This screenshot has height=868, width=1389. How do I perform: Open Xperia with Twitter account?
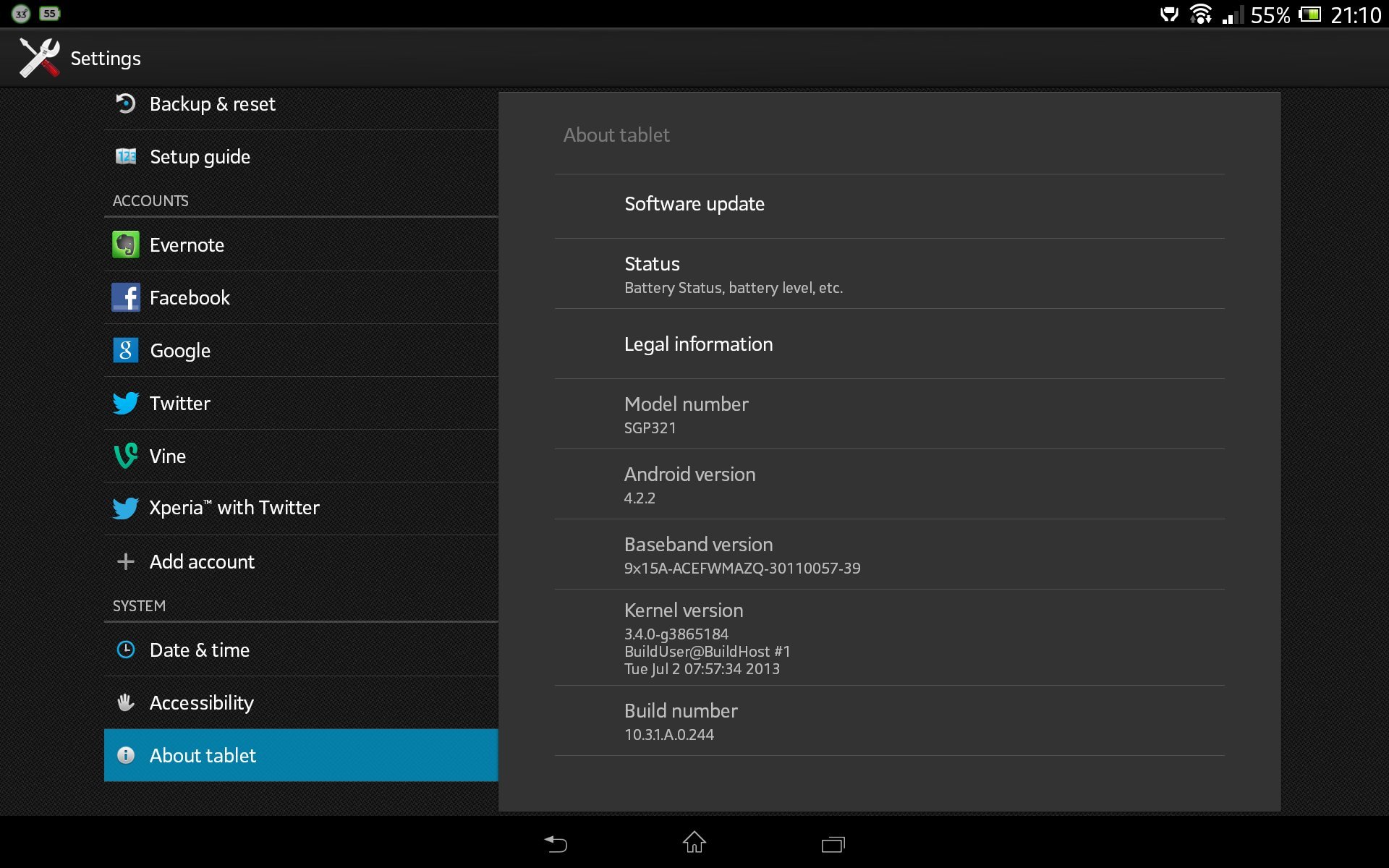click(x=301, y=509)
